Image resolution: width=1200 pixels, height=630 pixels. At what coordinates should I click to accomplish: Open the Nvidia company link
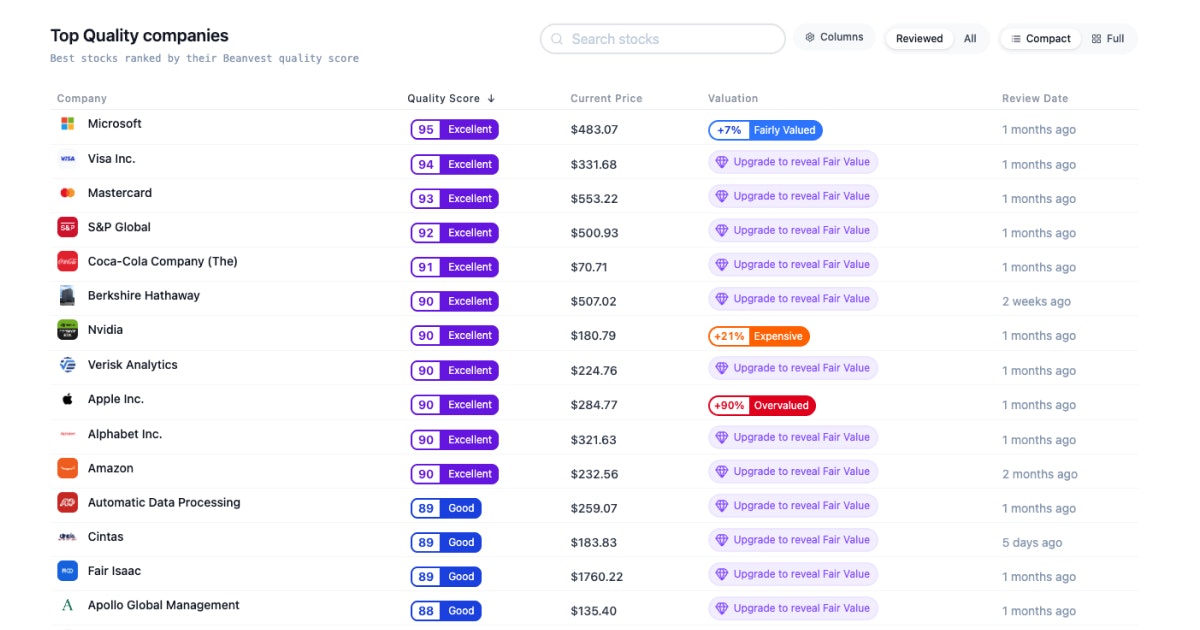click(x=105, y=330)
